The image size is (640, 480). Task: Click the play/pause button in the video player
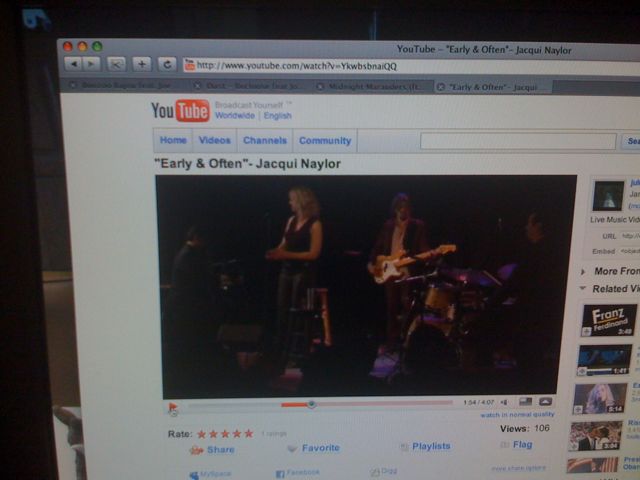point(173,407)
